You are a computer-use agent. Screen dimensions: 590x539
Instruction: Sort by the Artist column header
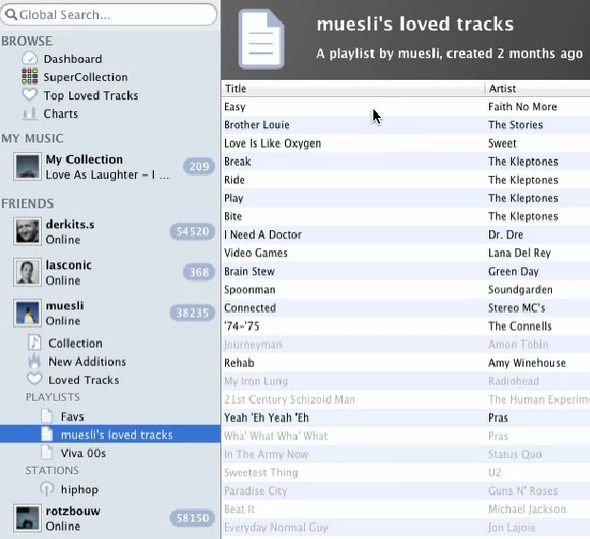coord(538,88)
